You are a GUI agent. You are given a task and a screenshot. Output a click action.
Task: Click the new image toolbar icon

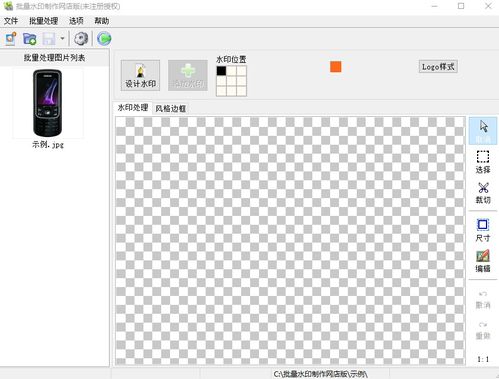[11, 39]
